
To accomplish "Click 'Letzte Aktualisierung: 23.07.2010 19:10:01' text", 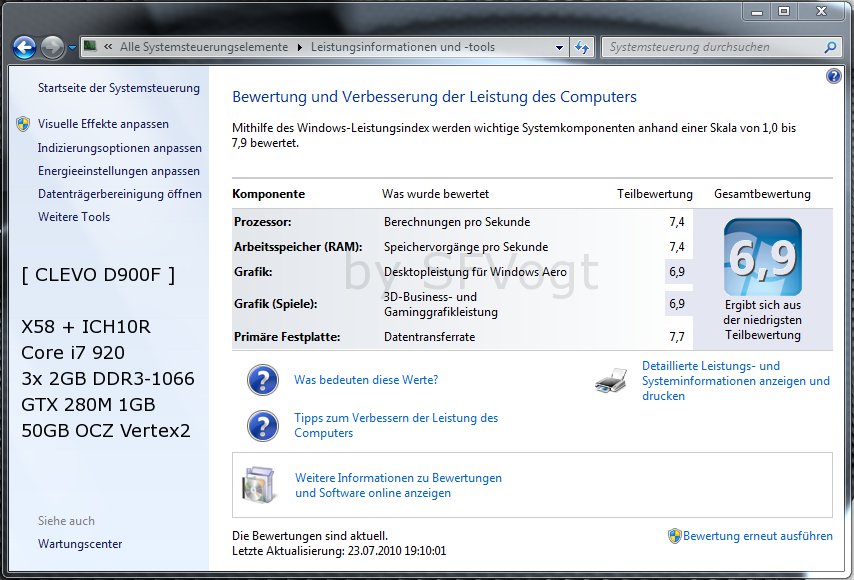I will (x=339, y=551).
